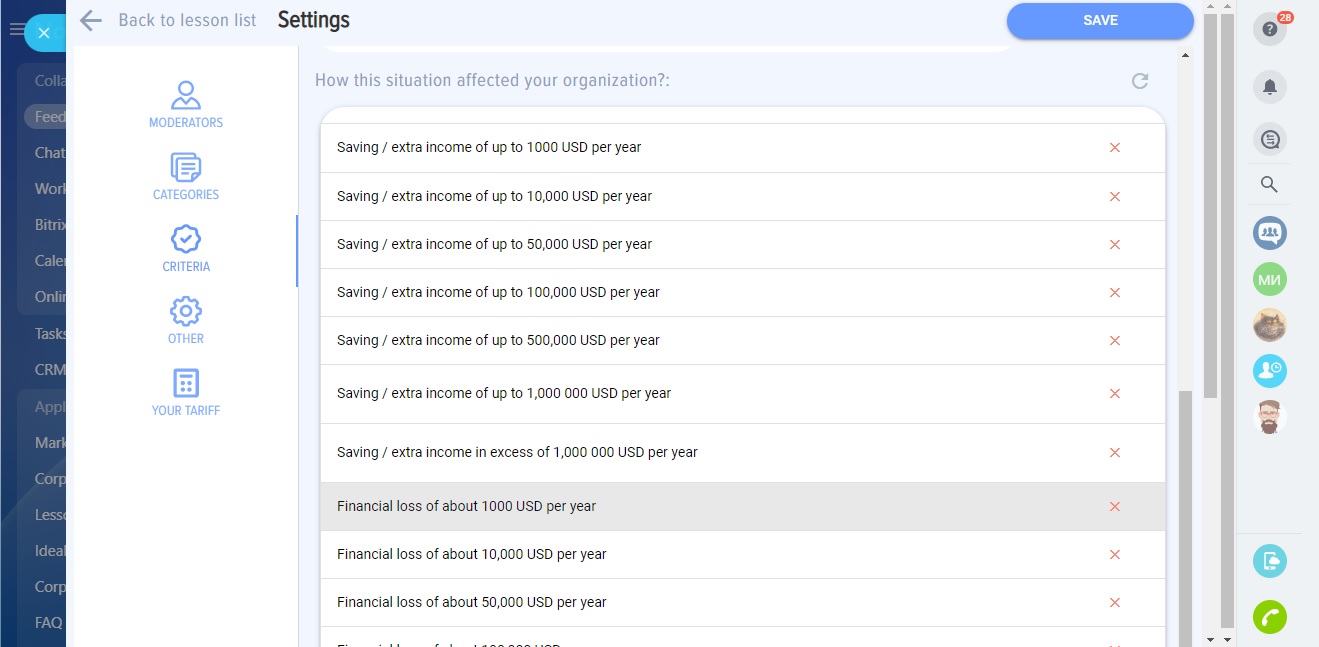Click the SAVE button
Image resolution: width=1319 pixels, height=647 pixels.
pos(1099,21)
